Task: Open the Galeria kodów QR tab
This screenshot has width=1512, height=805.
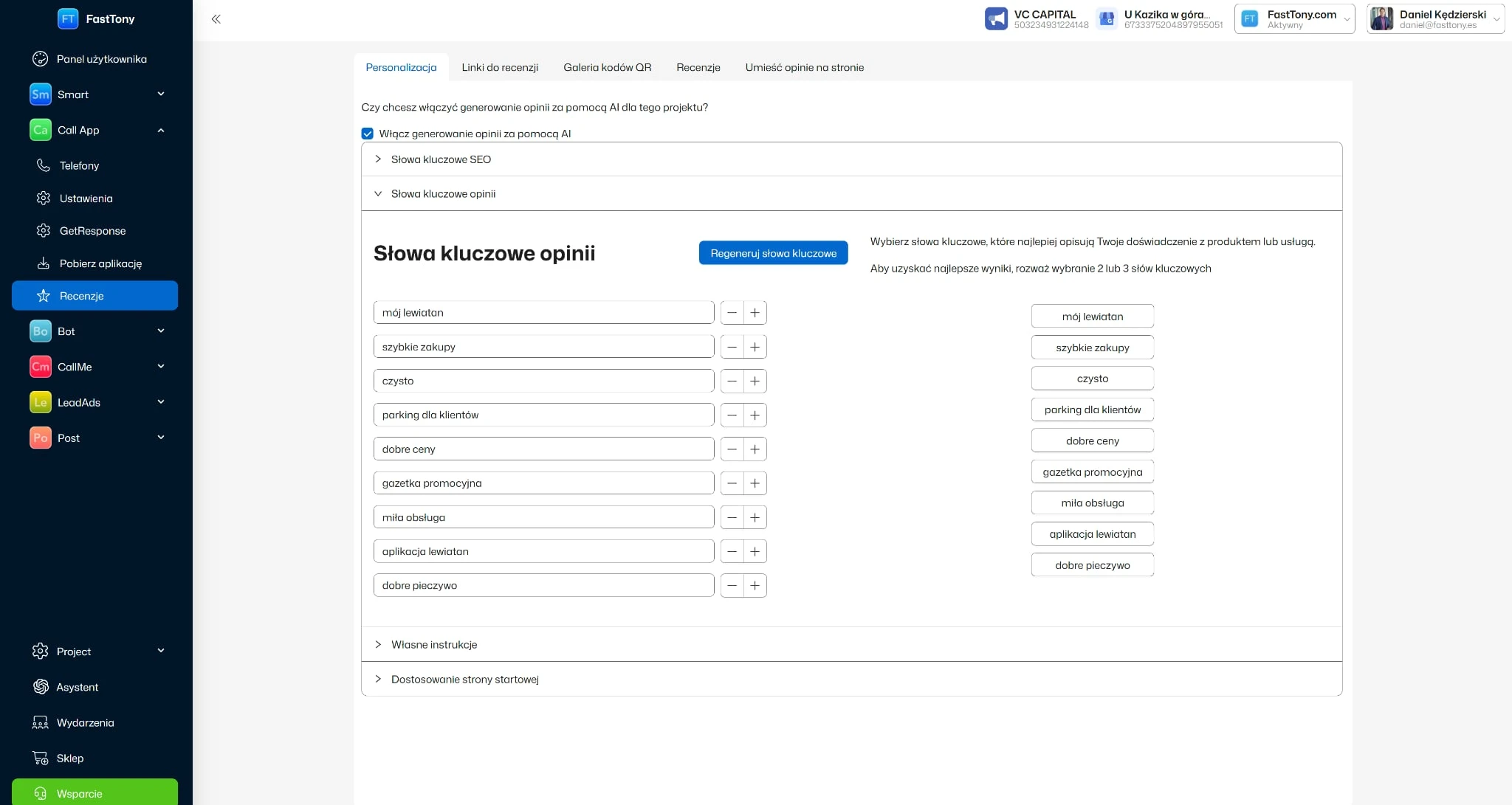Action: pos(608,67)
